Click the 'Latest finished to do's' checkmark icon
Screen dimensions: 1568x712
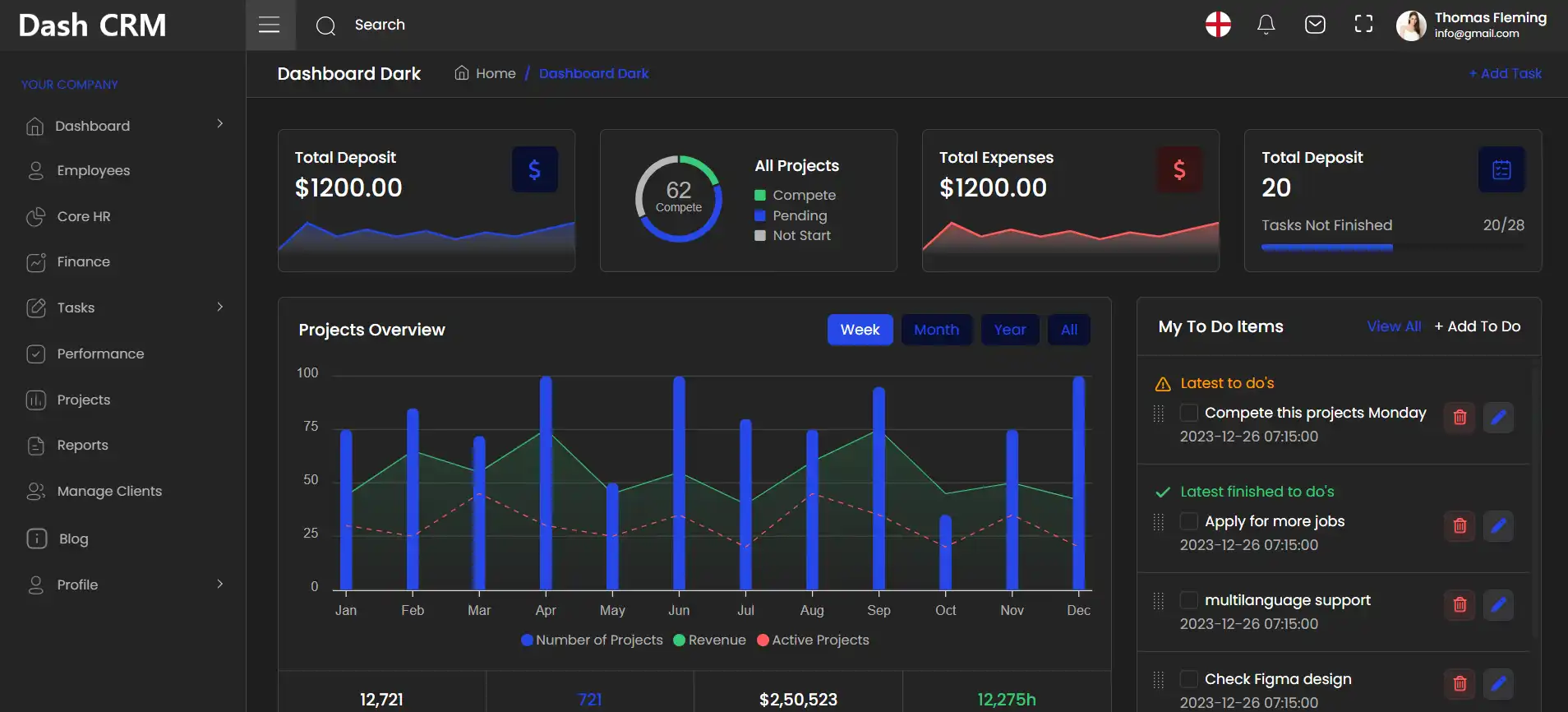(1163, 492)
